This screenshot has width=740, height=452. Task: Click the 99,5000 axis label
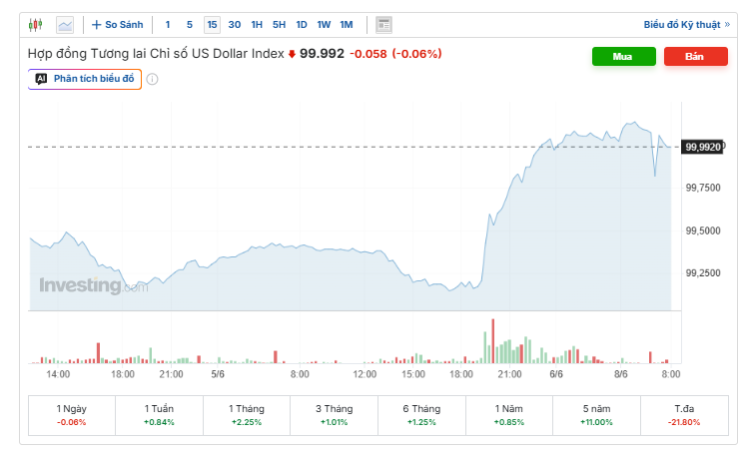(703, 231)
